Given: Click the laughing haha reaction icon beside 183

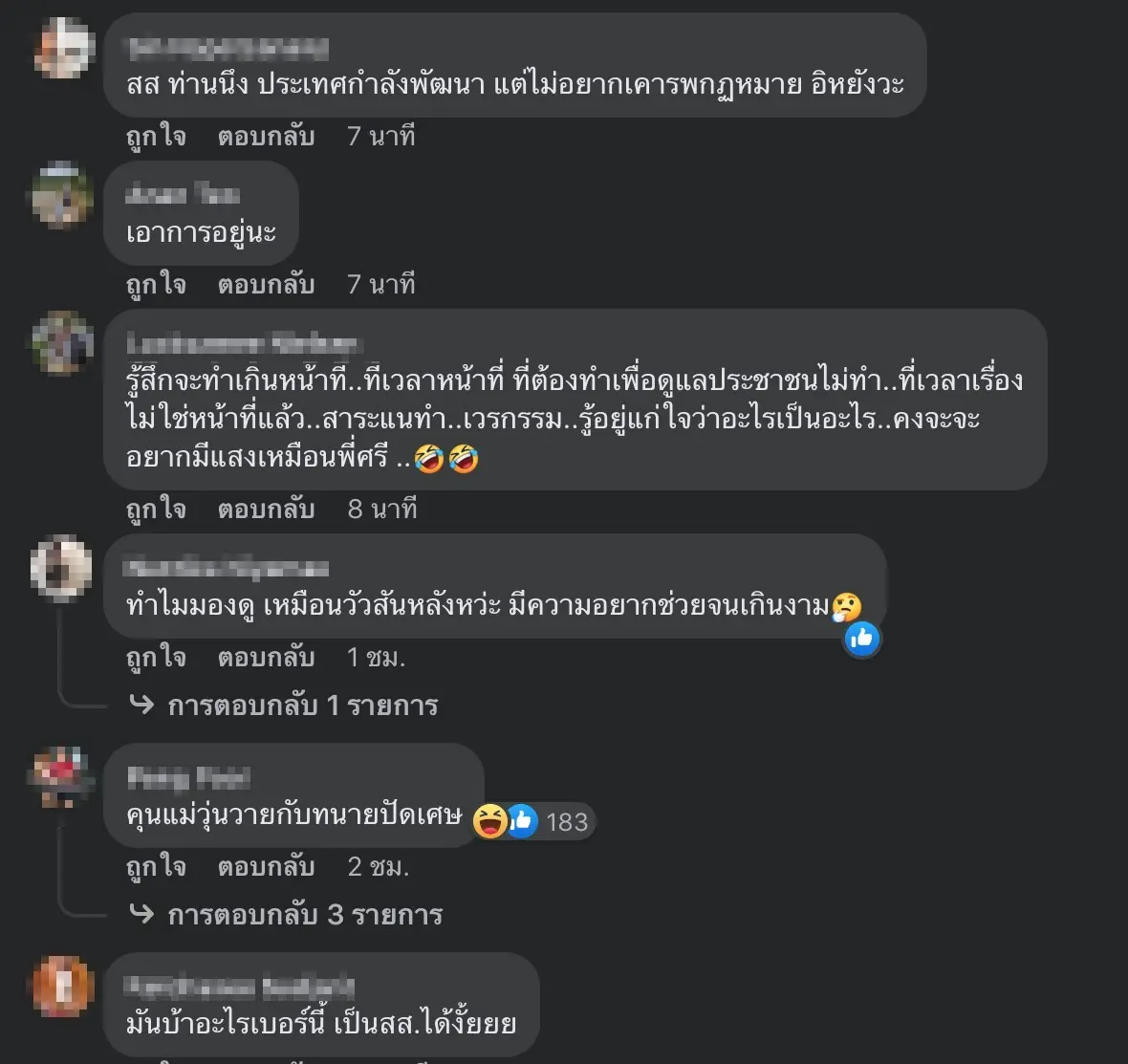Looking at the screenshot, I should [489, 821].
